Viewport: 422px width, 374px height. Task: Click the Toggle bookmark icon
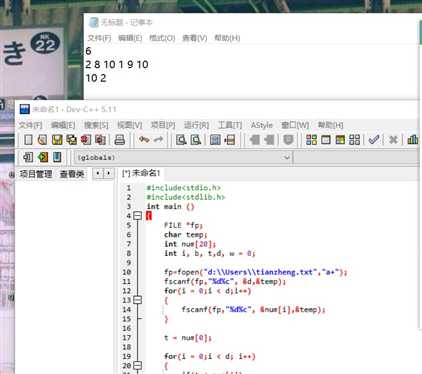pyautogui.click(x=43, y=157)
